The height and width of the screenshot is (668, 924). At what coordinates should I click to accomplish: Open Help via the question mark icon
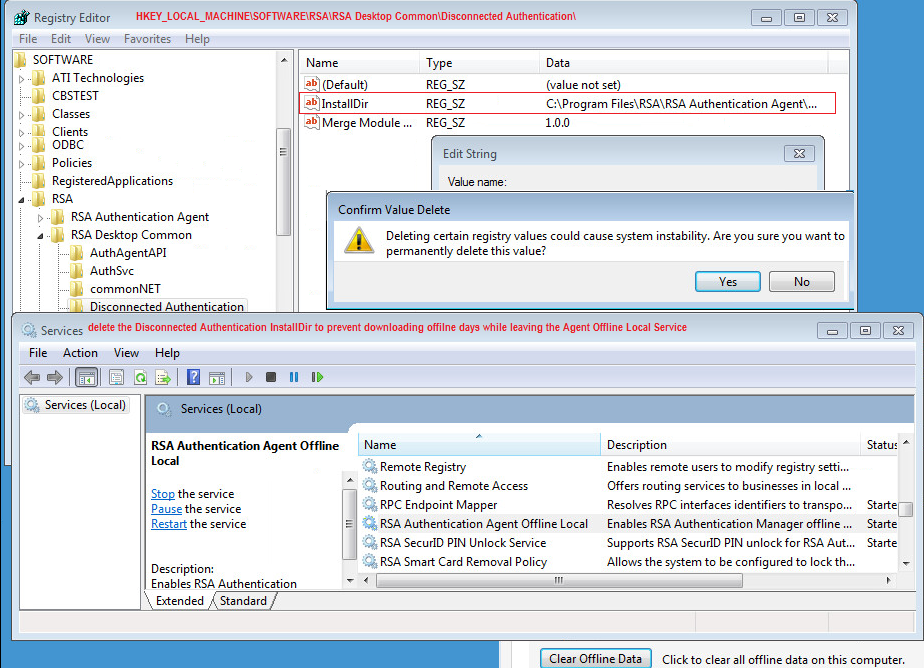tap(193, 377)
